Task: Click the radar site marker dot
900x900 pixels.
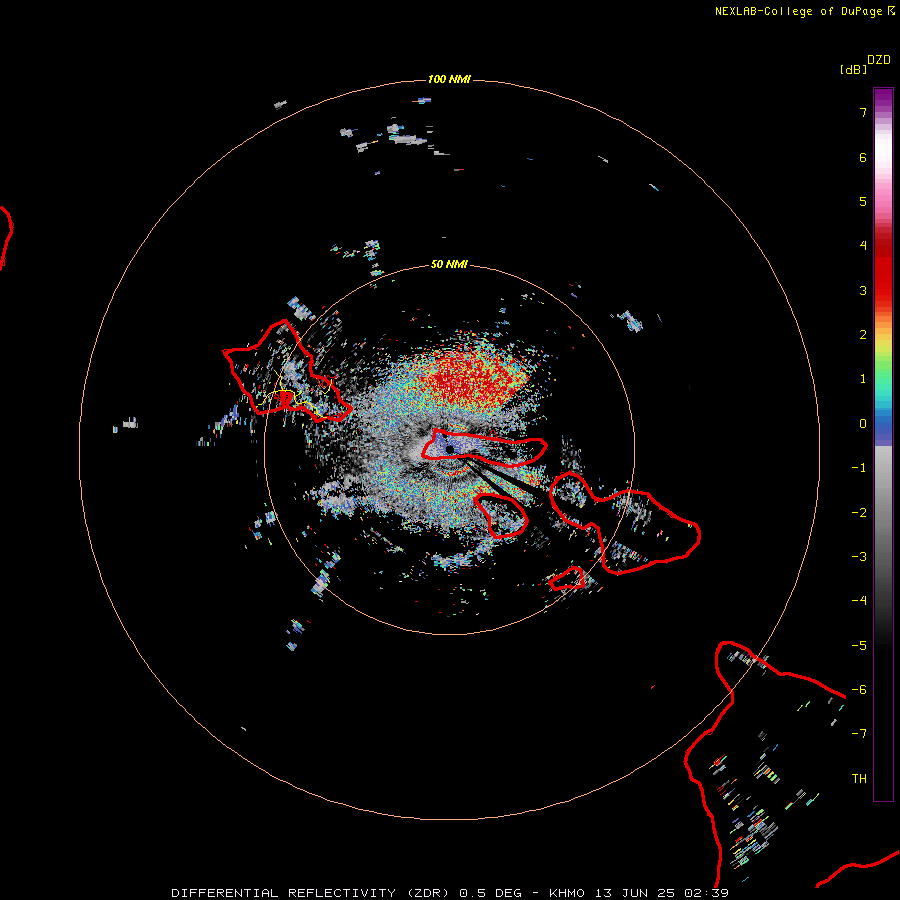Action: pyautogui.click(x=450, y=449)
